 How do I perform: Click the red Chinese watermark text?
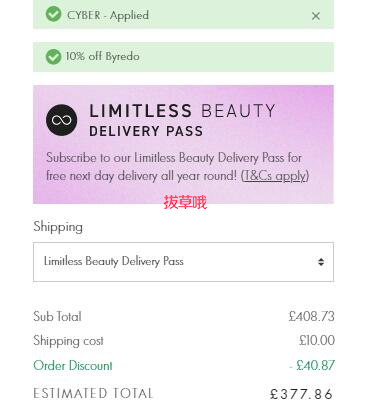coord(185,202)
